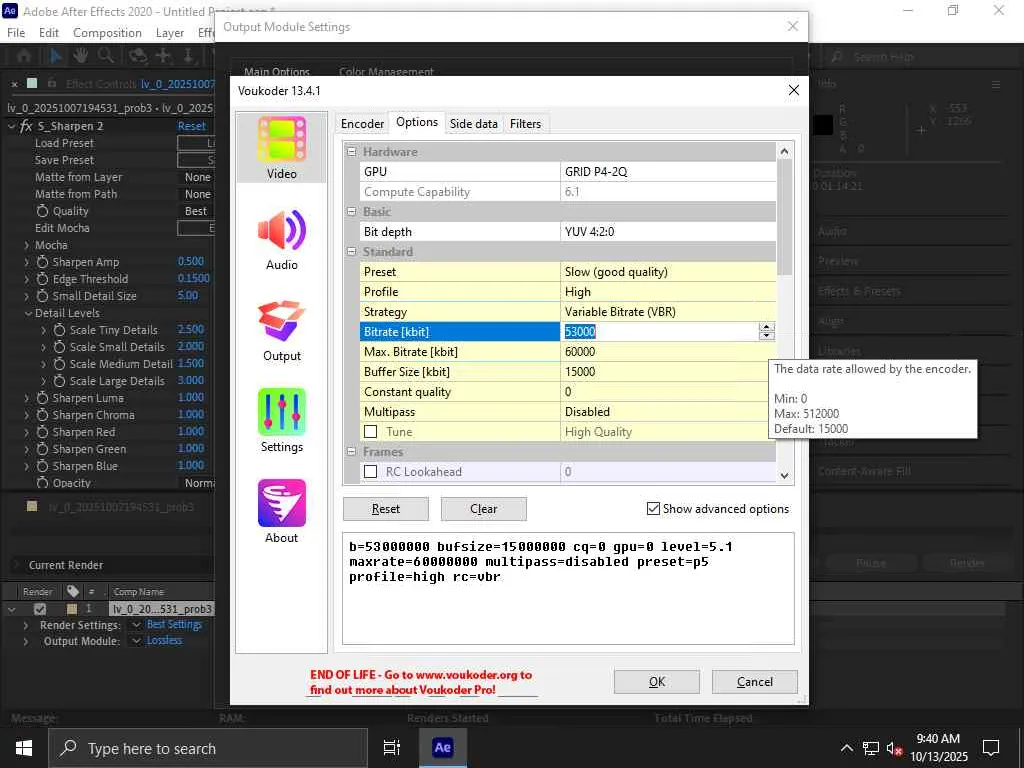
Task: Switch to the Encoder tab
Action: click(x=362, y=123)
